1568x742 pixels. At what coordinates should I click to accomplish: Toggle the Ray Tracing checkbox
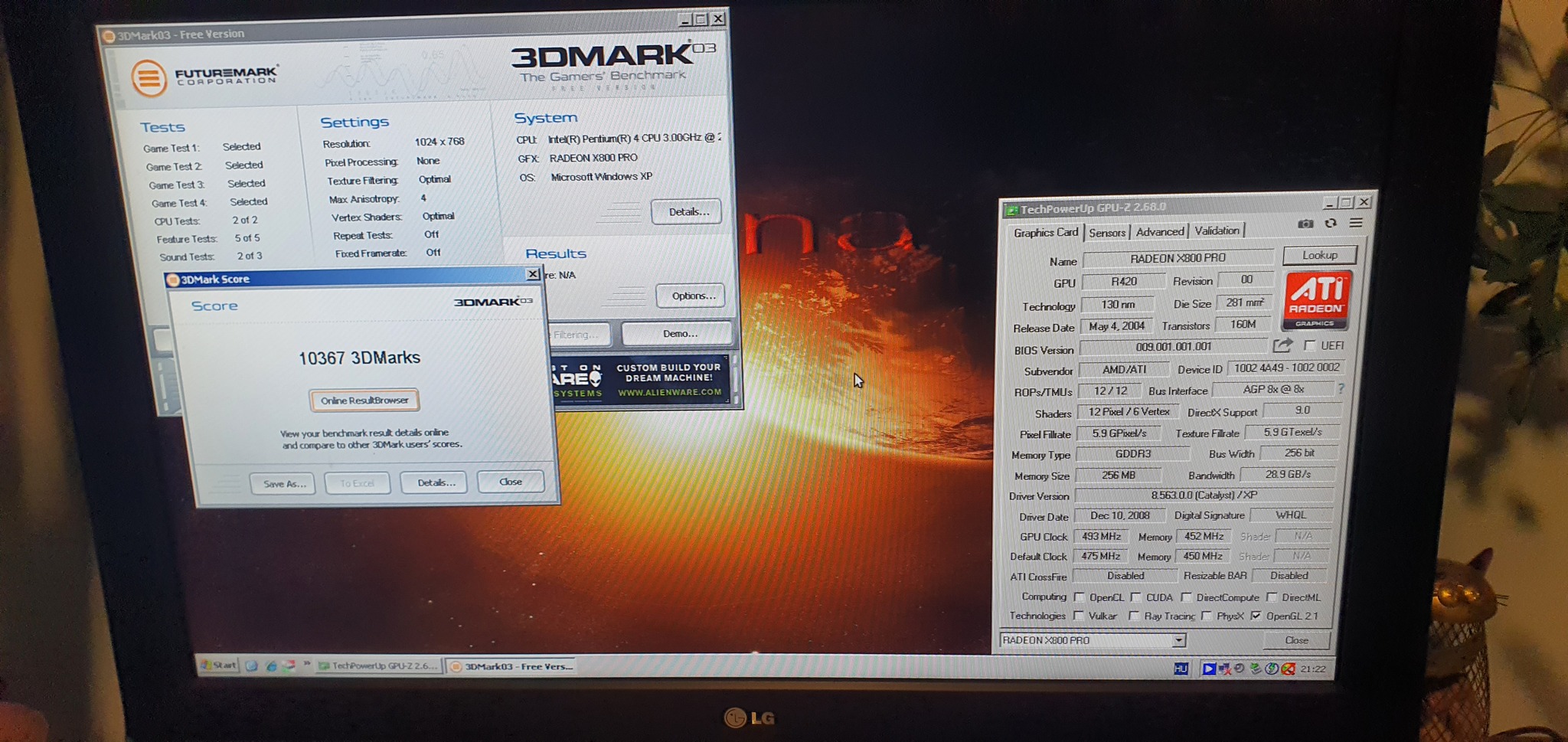pyautogui.click(x=1134, y=616)
